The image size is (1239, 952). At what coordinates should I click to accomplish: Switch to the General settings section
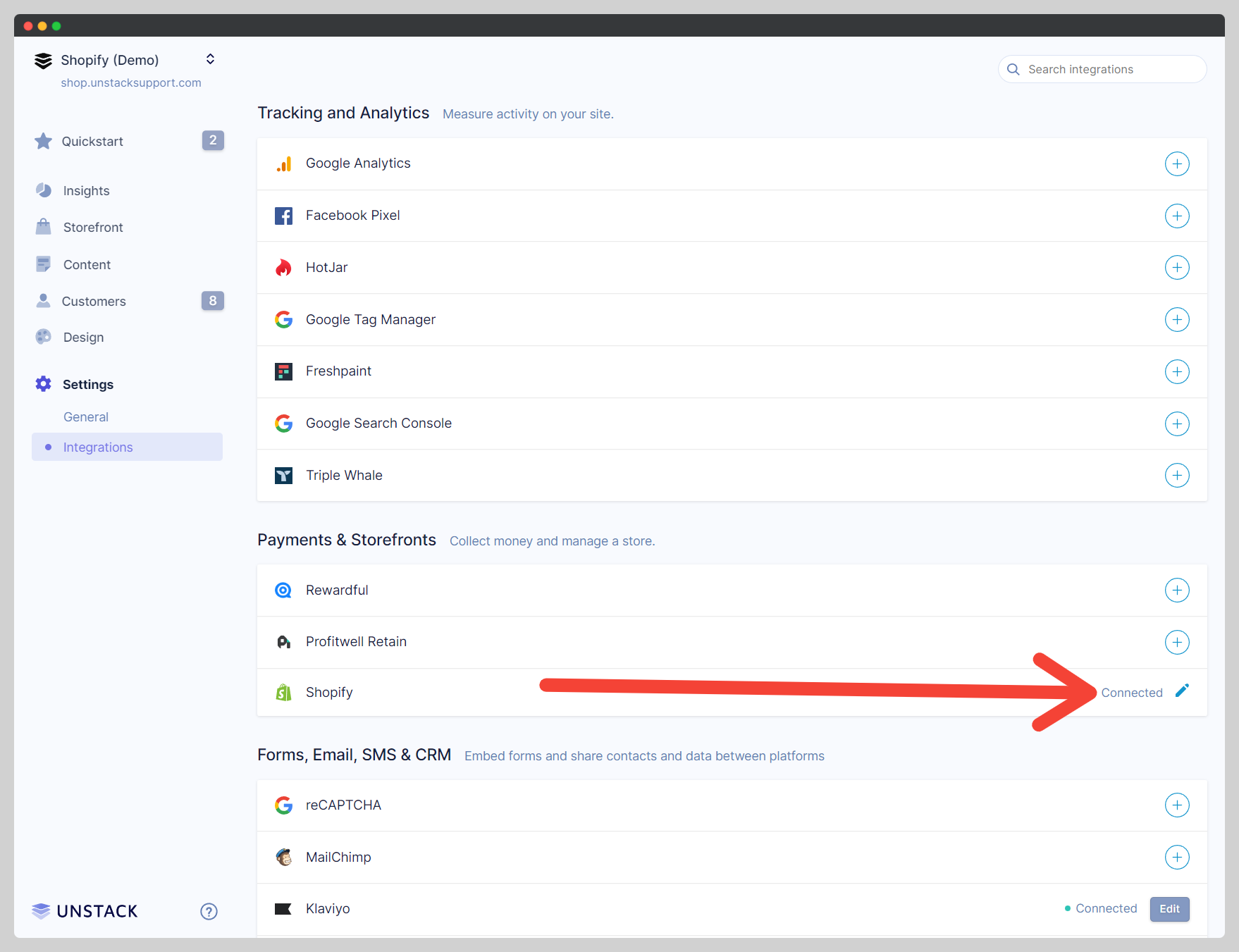[86, 416]
